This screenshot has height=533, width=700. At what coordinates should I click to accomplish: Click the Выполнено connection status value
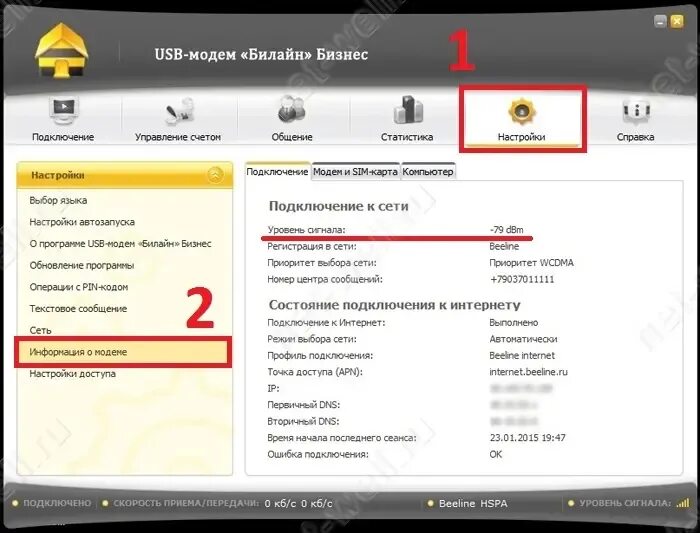pyautogui.click(x=514, y=323)
